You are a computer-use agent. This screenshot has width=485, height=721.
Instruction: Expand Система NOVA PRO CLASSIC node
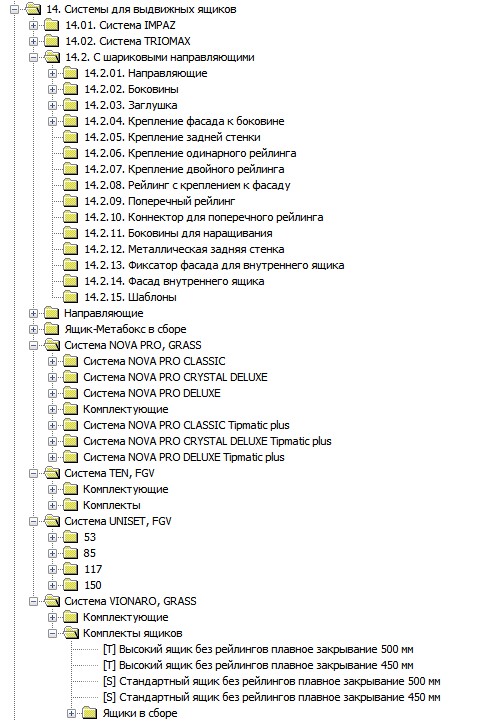tap(52, 361)
